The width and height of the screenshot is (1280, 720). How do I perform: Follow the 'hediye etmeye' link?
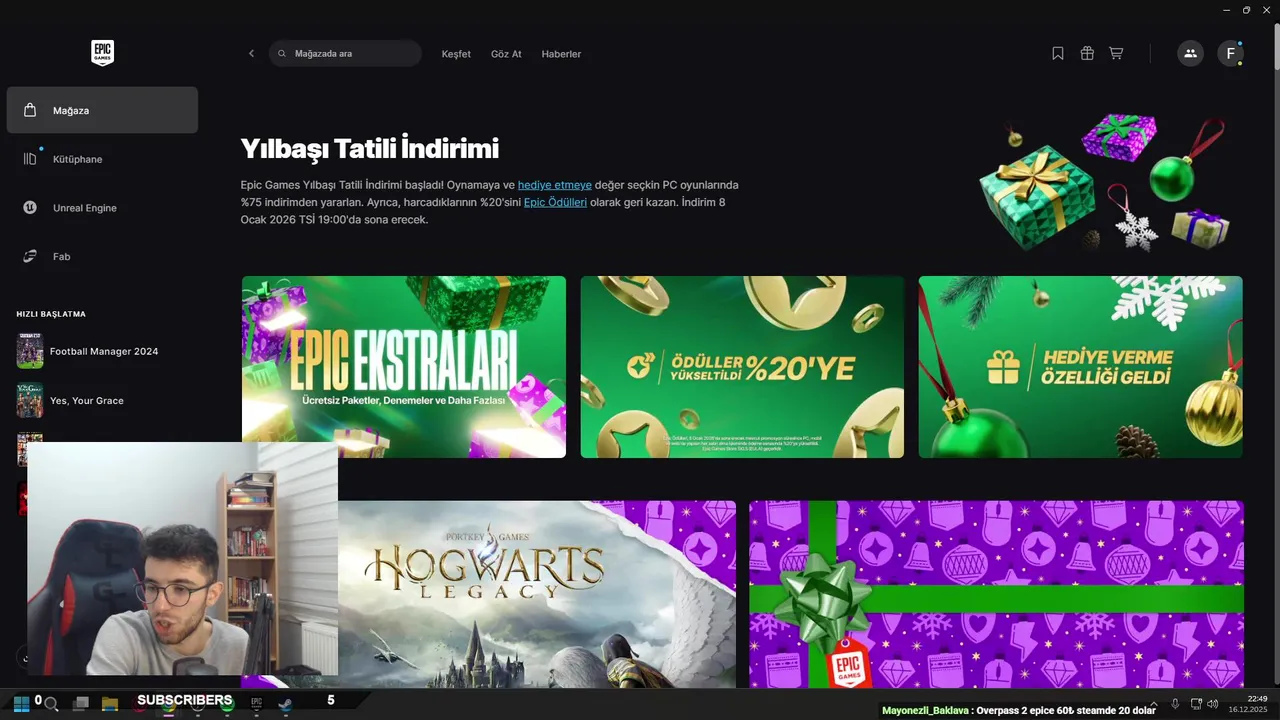click(x=555, y=185)
